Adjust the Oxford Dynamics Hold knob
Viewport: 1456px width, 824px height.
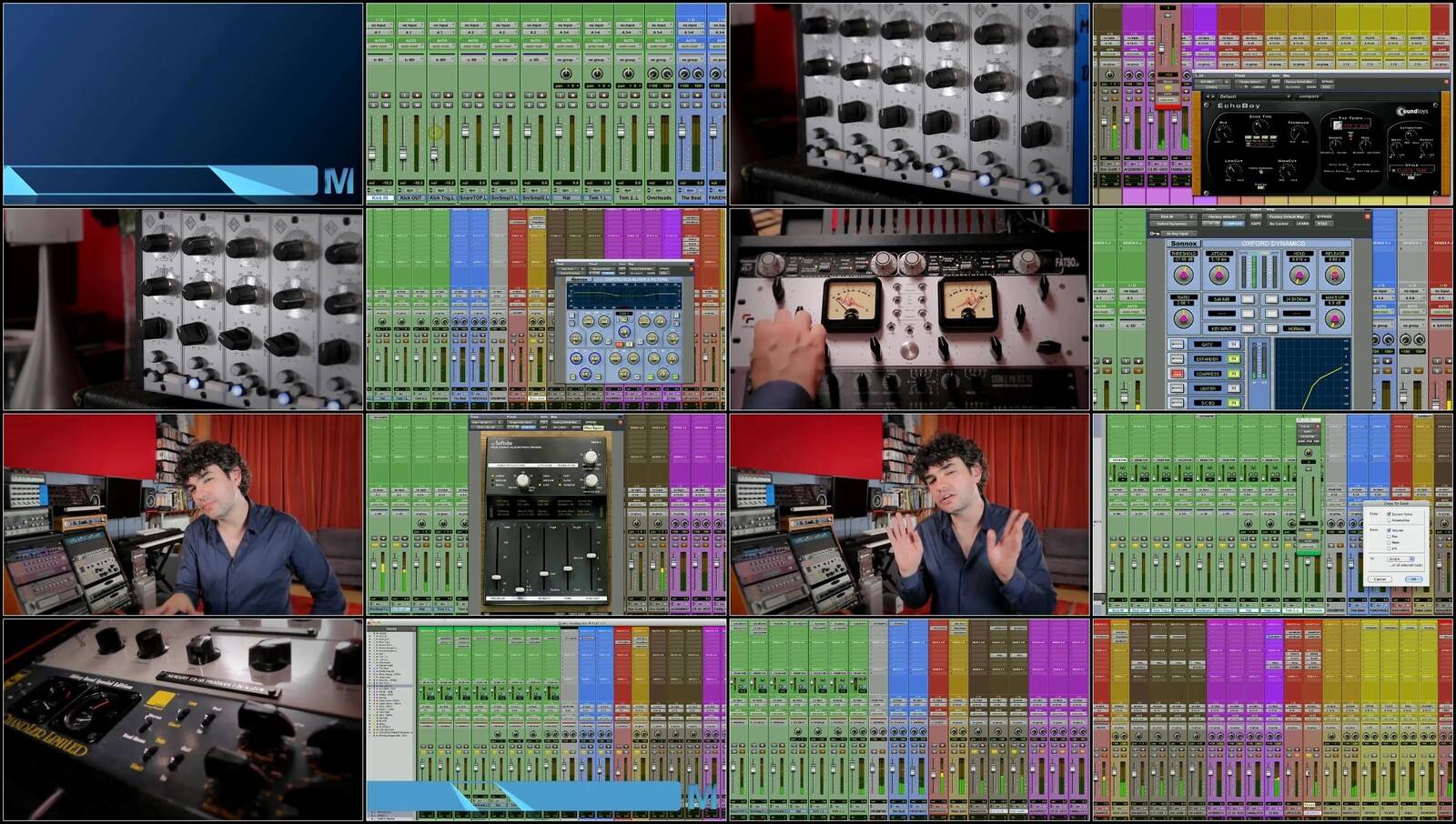coord(1299,276)
